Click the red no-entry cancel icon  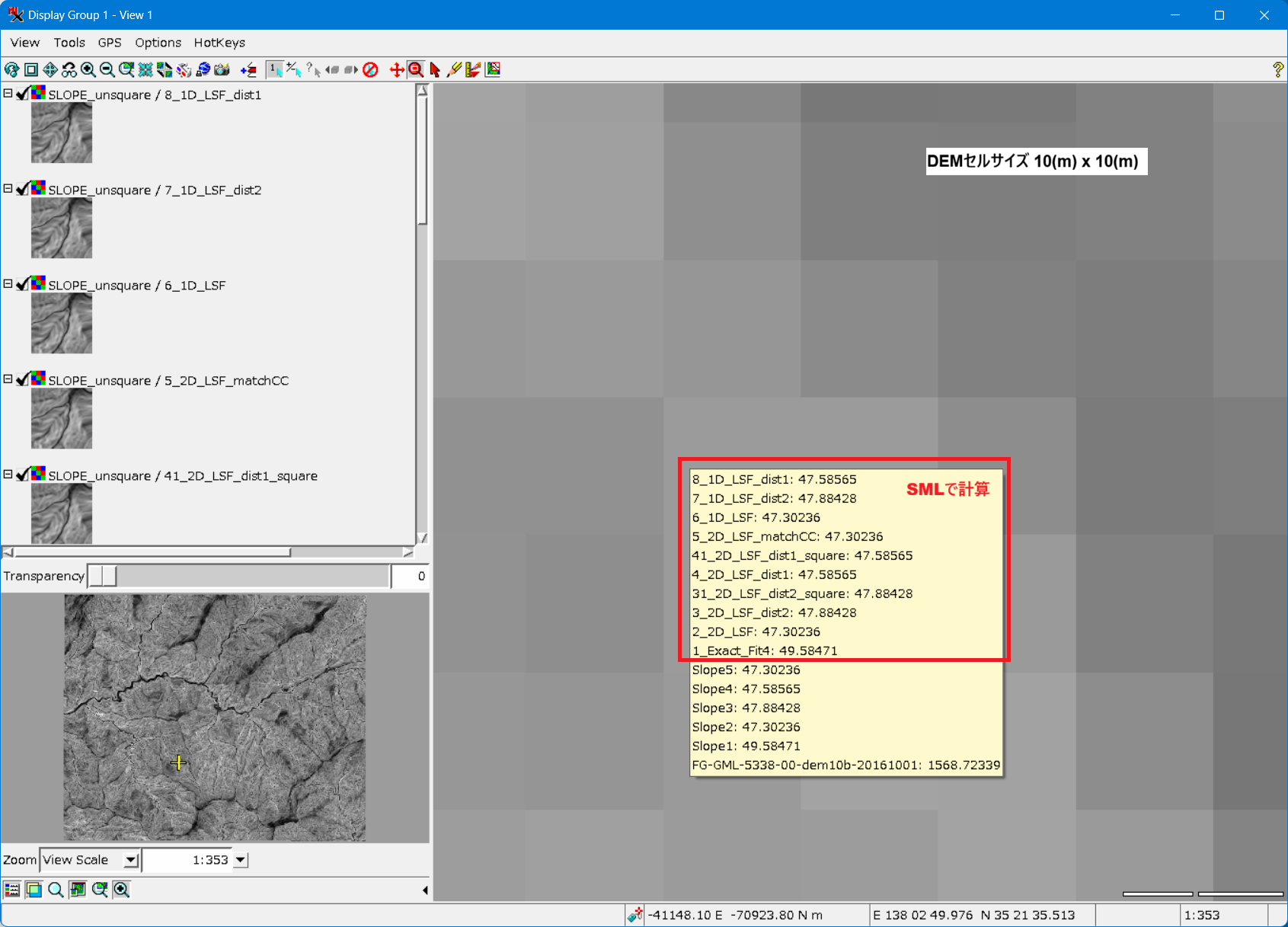[x=370, y=70]
